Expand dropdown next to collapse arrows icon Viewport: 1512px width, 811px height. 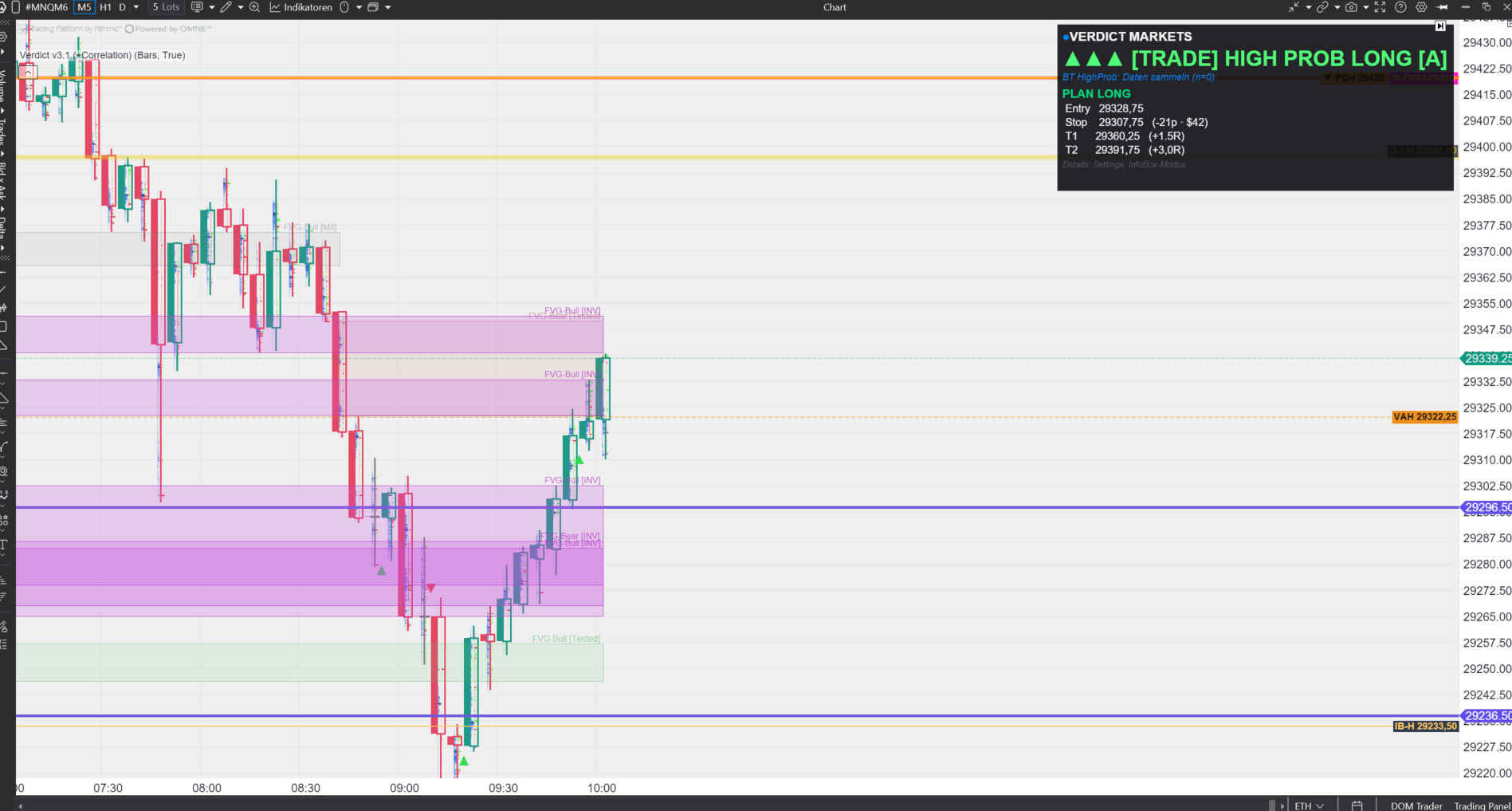1308,7
